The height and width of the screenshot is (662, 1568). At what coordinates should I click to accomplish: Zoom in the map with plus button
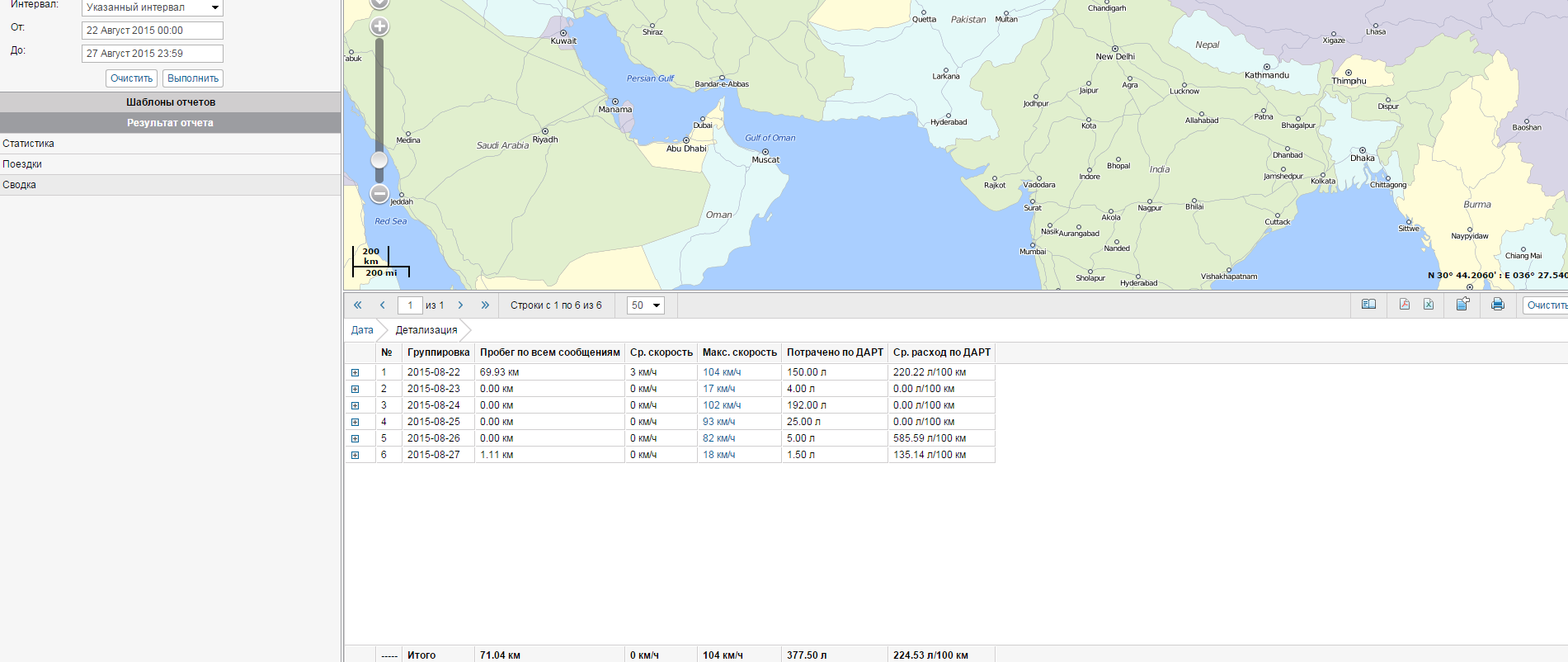click(x=379, y=26)
